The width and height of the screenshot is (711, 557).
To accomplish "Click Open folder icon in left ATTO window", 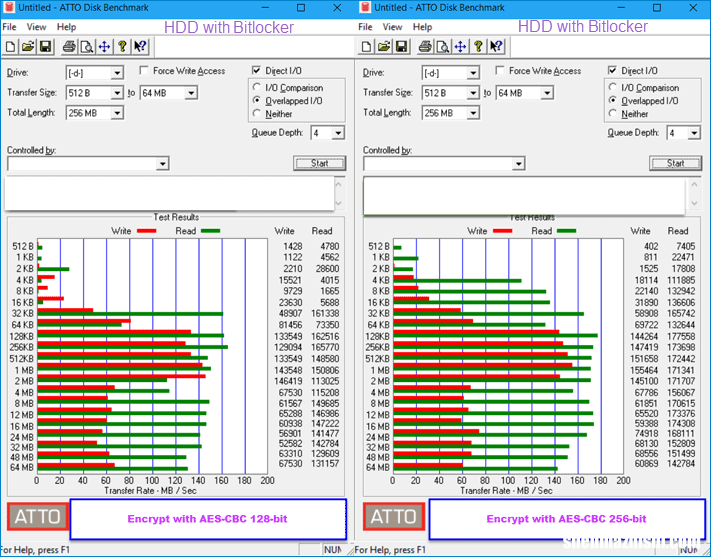I will pyautogui.click(x=28, y=46).
